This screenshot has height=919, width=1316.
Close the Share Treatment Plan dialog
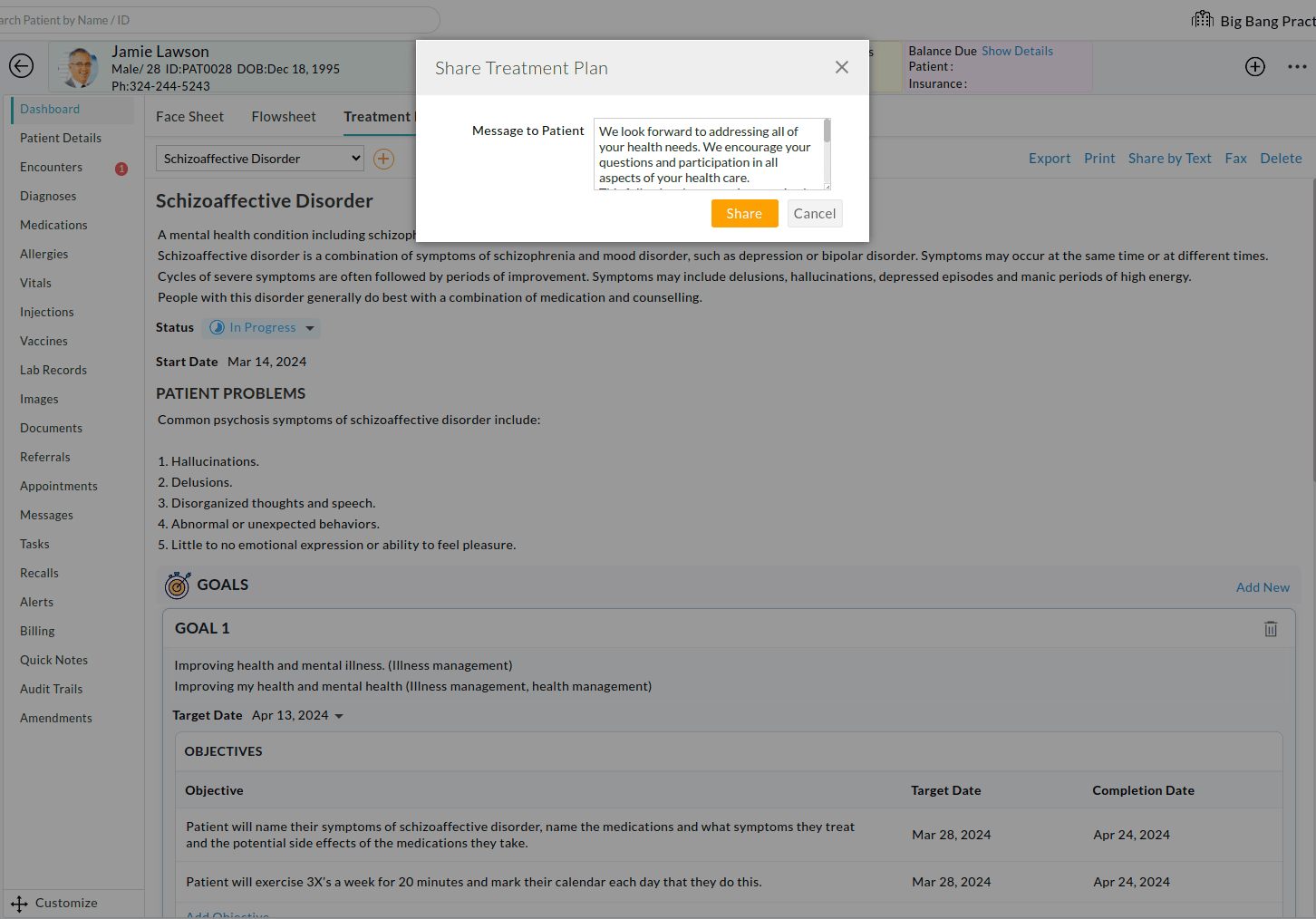pos(842,68)
